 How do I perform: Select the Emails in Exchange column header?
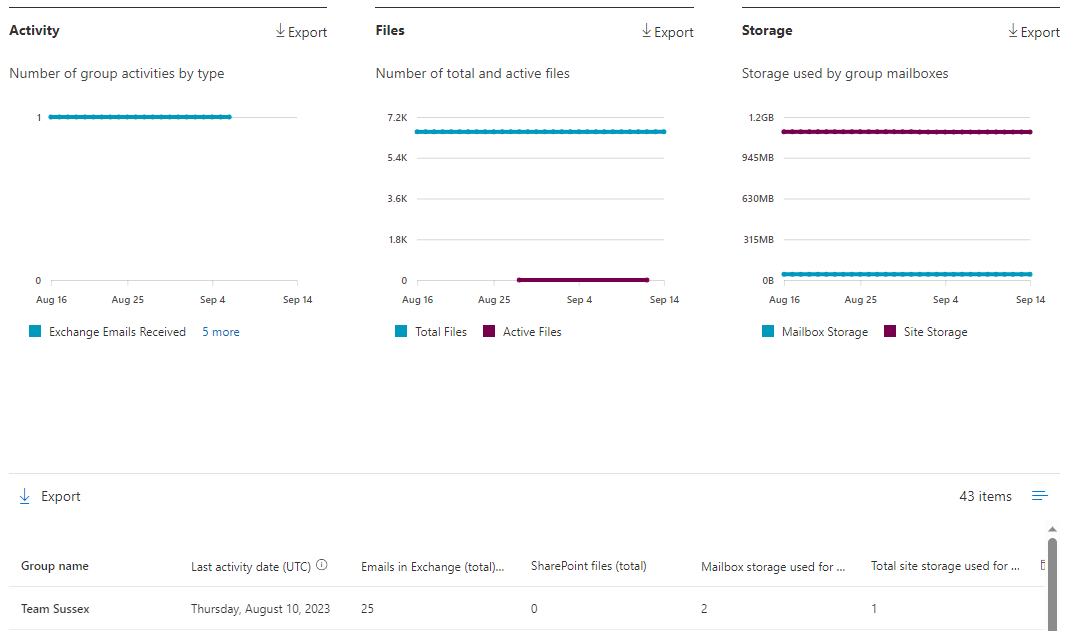[x=432, y=565]
